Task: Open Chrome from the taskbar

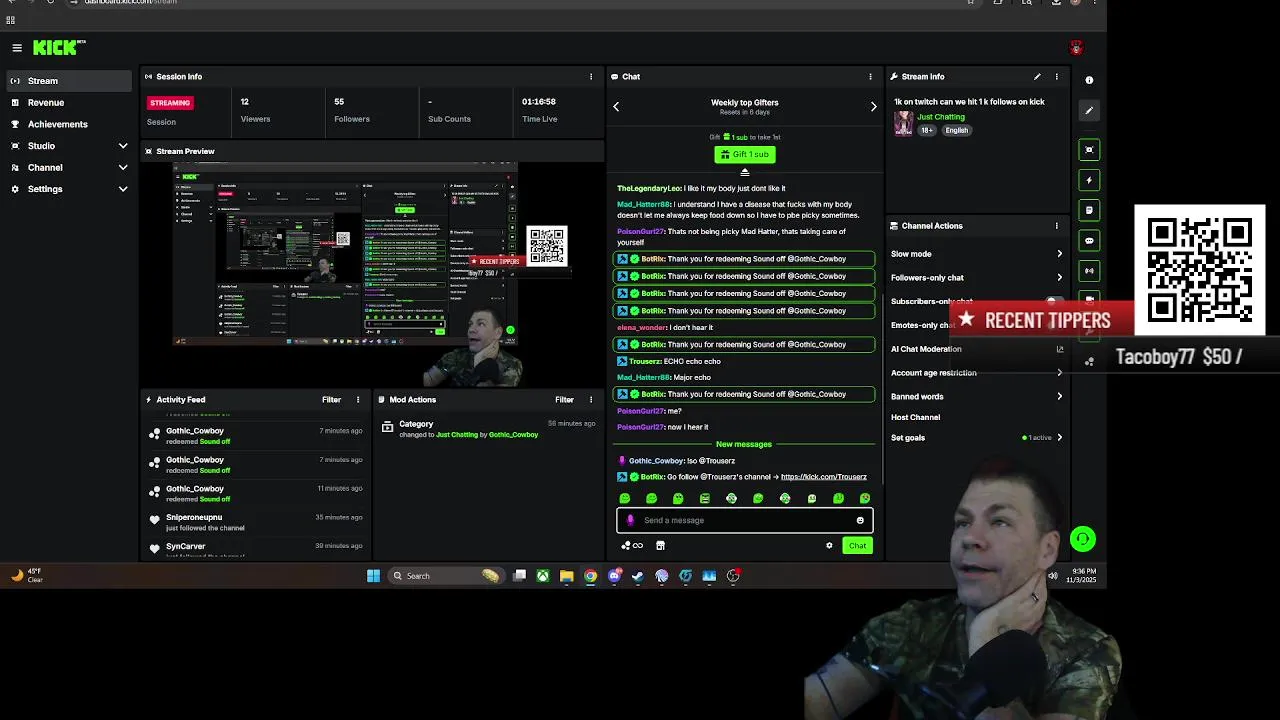Action: pos(590,576)
